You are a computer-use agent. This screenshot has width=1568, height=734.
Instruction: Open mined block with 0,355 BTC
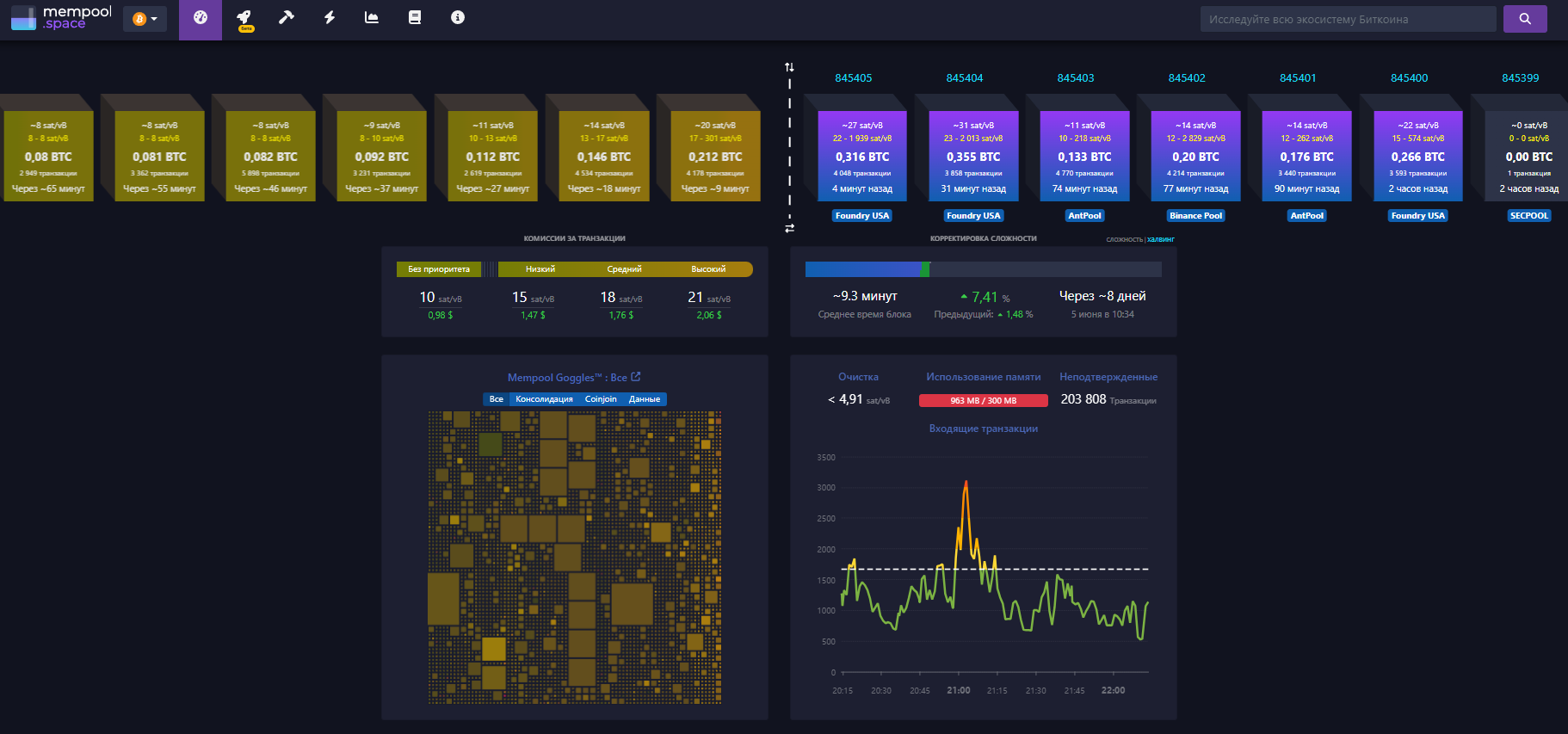pos(973,156)
